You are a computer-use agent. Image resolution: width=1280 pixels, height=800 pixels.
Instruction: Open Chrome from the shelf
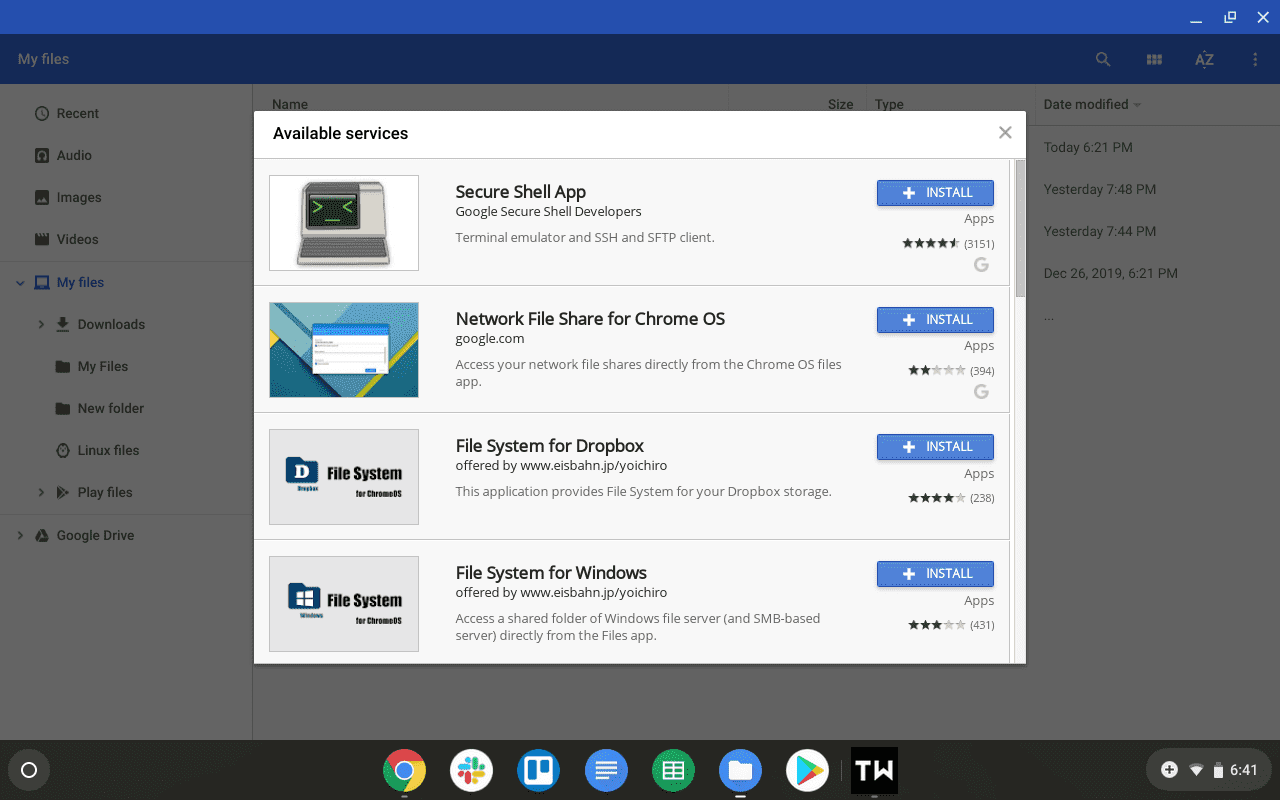pos(404,770)
